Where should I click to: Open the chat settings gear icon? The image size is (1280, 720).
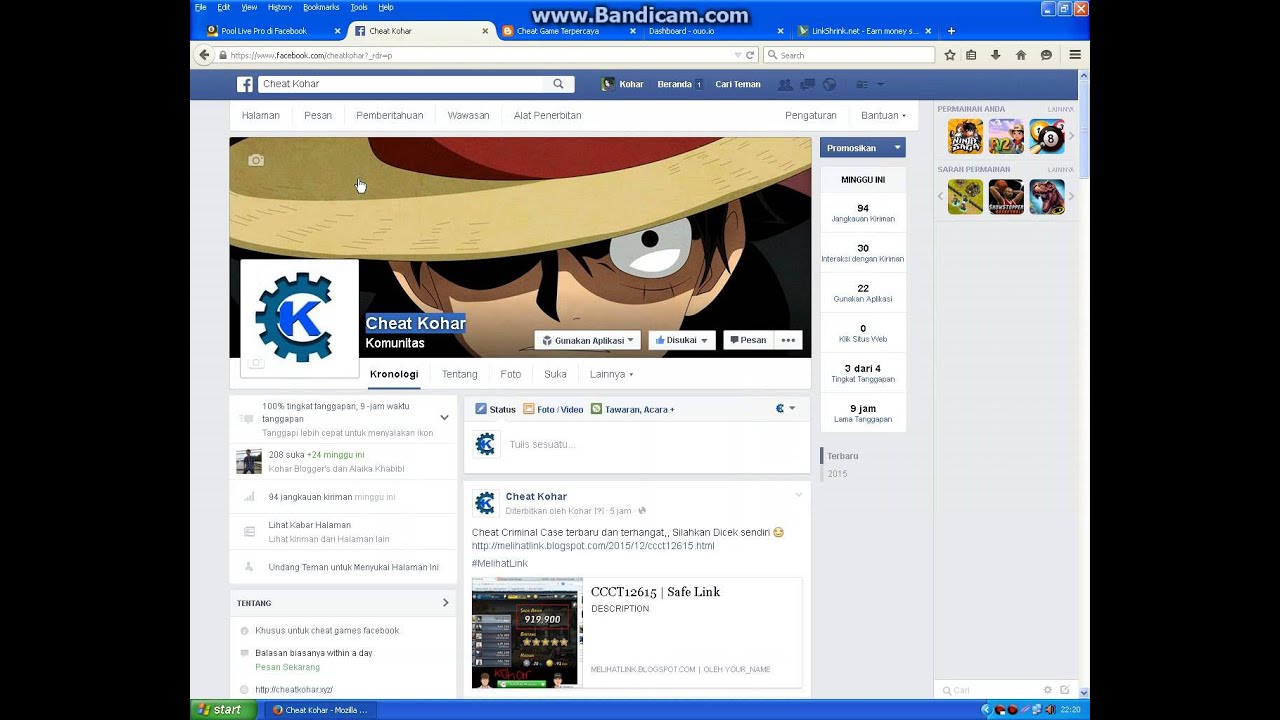click(x=1048, y=690)
